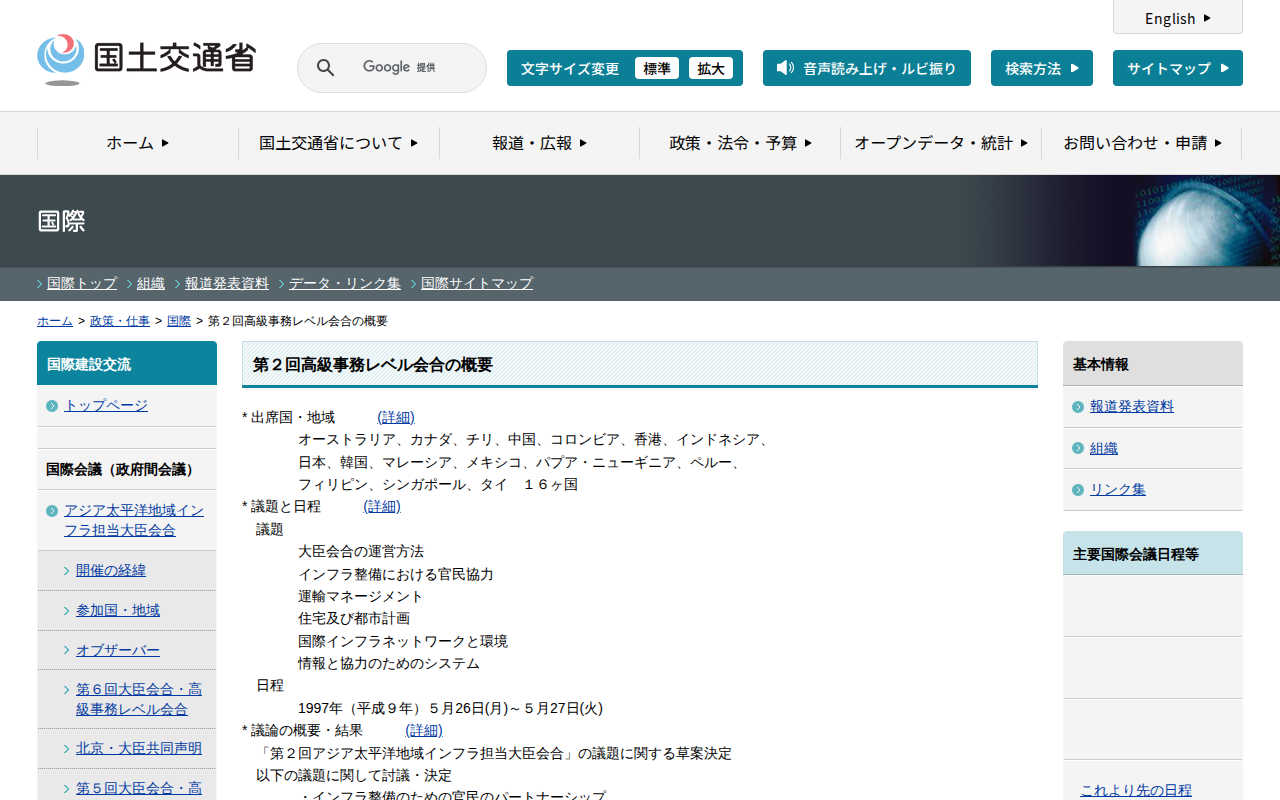Expand the オープンデータ・統計 menu
Screen dimensions: 1280x800
(x=941, y=143)
